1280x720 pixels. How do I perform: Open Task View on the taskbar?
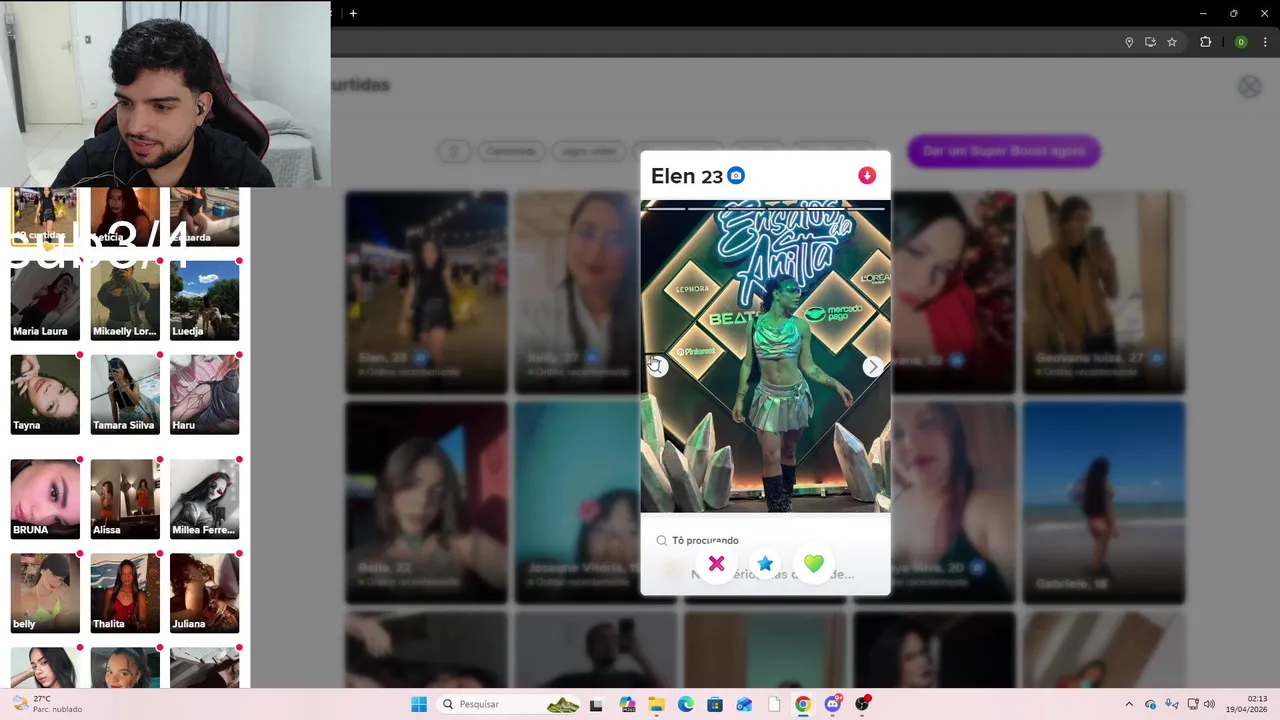point(596,704)
